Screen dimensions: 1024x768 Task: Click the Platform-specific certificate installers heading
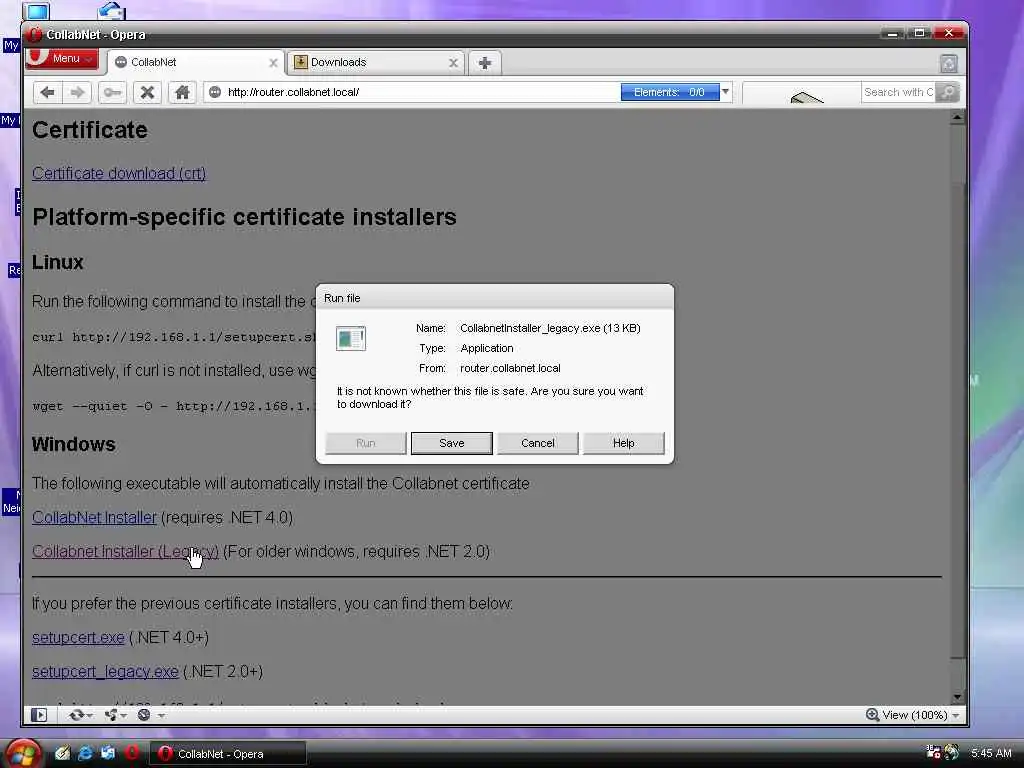(244, 217)
